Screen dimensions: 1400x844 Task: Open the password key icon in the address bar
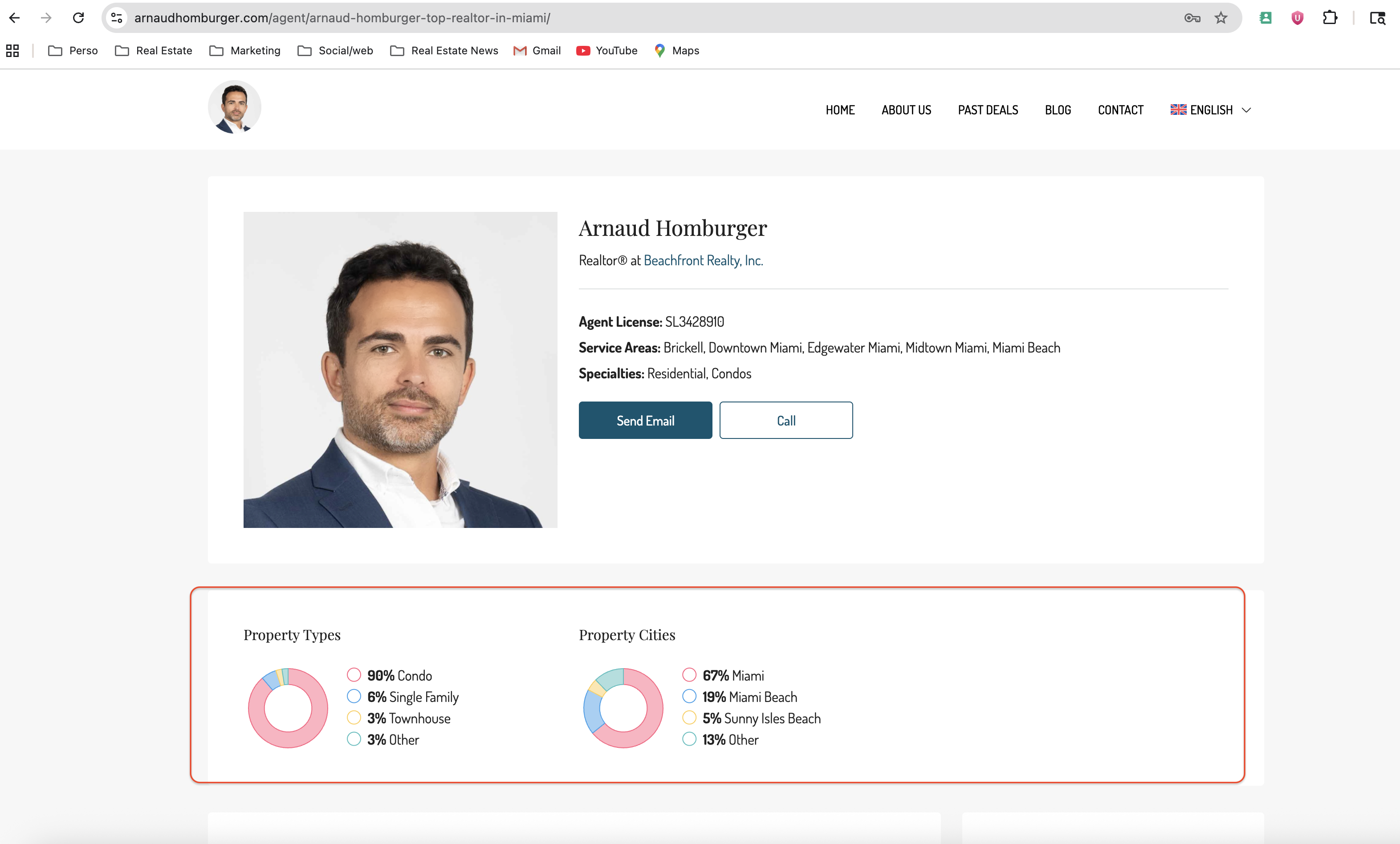[x=1192, y=18]
